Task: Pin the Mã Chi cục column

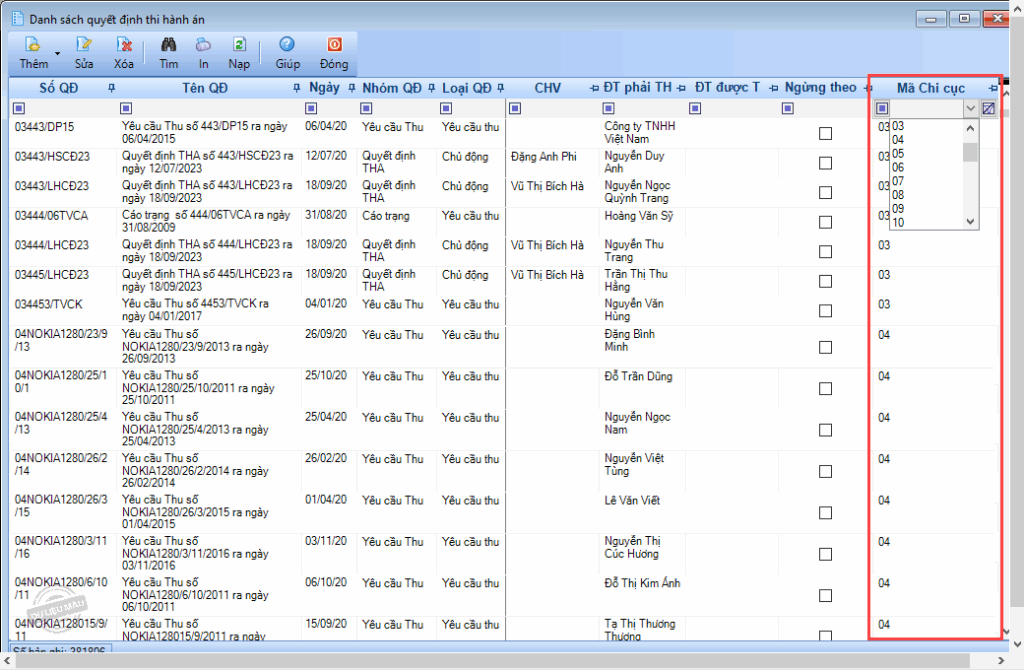Action: click(x=993, y=88)
